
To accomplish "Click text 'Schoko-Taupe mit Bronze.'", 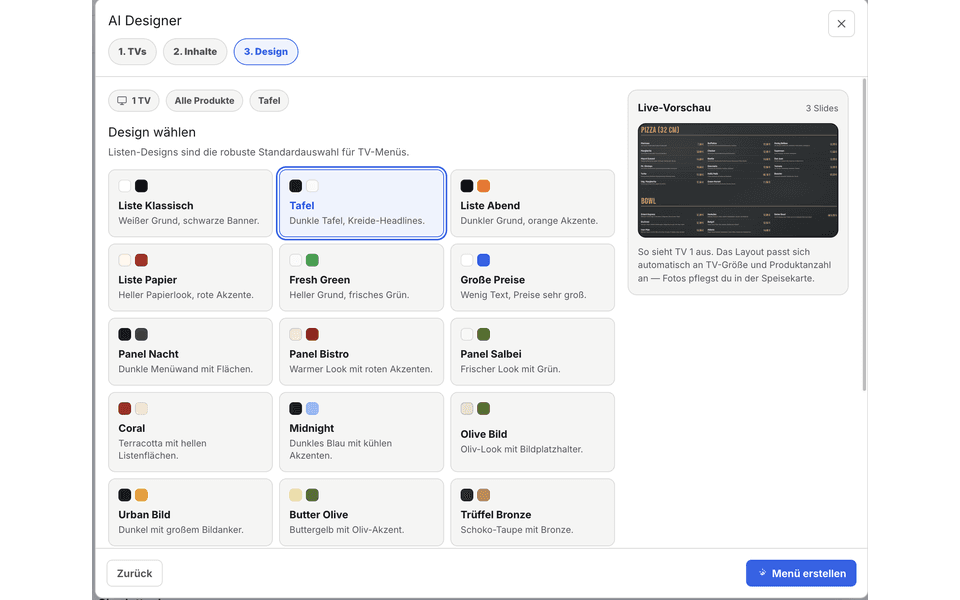I will (517, 530).
